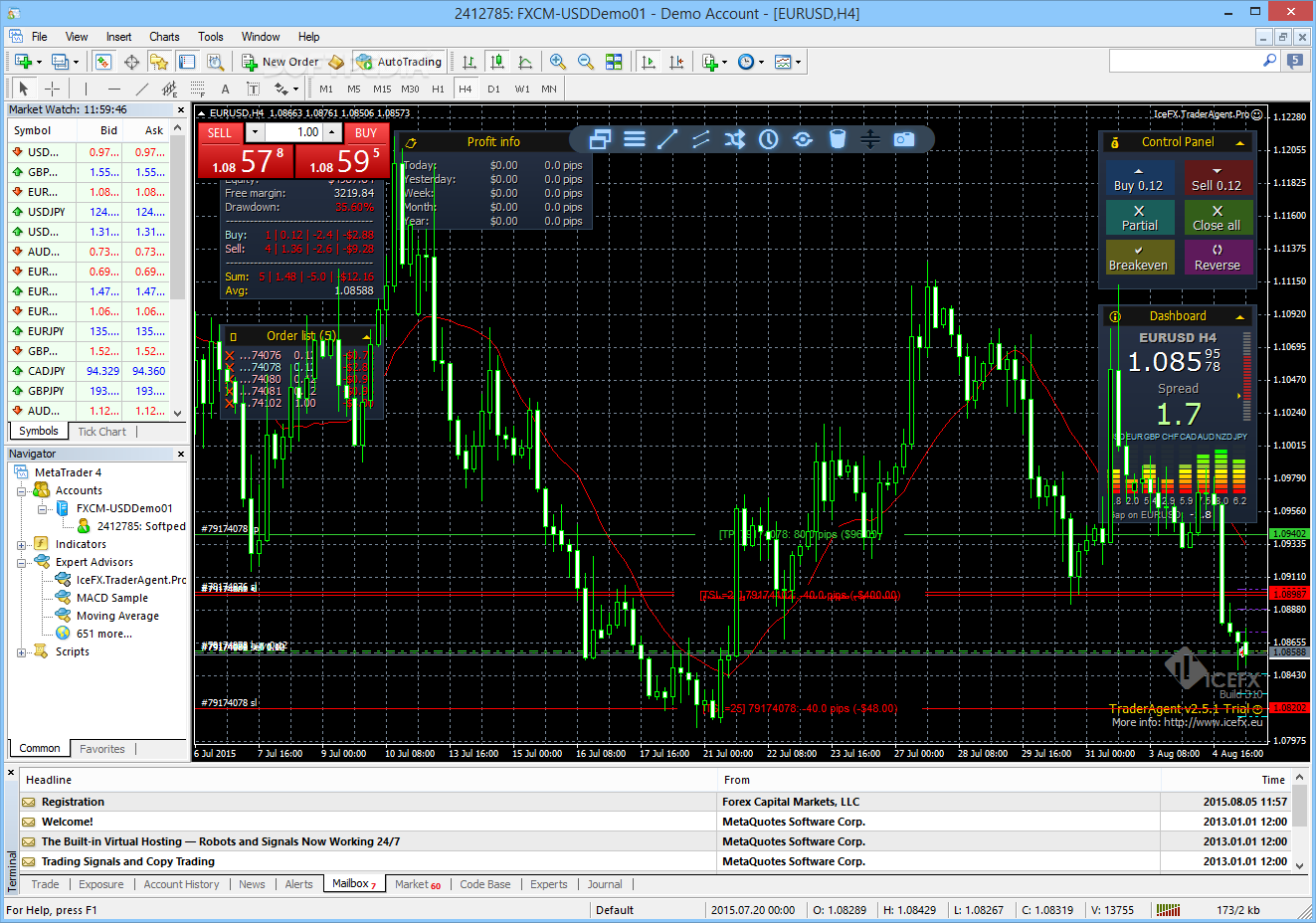The height and width of the screenshot is (923, 1316).
Task: Open the Tools menu
Action: (x=211, y=37)
